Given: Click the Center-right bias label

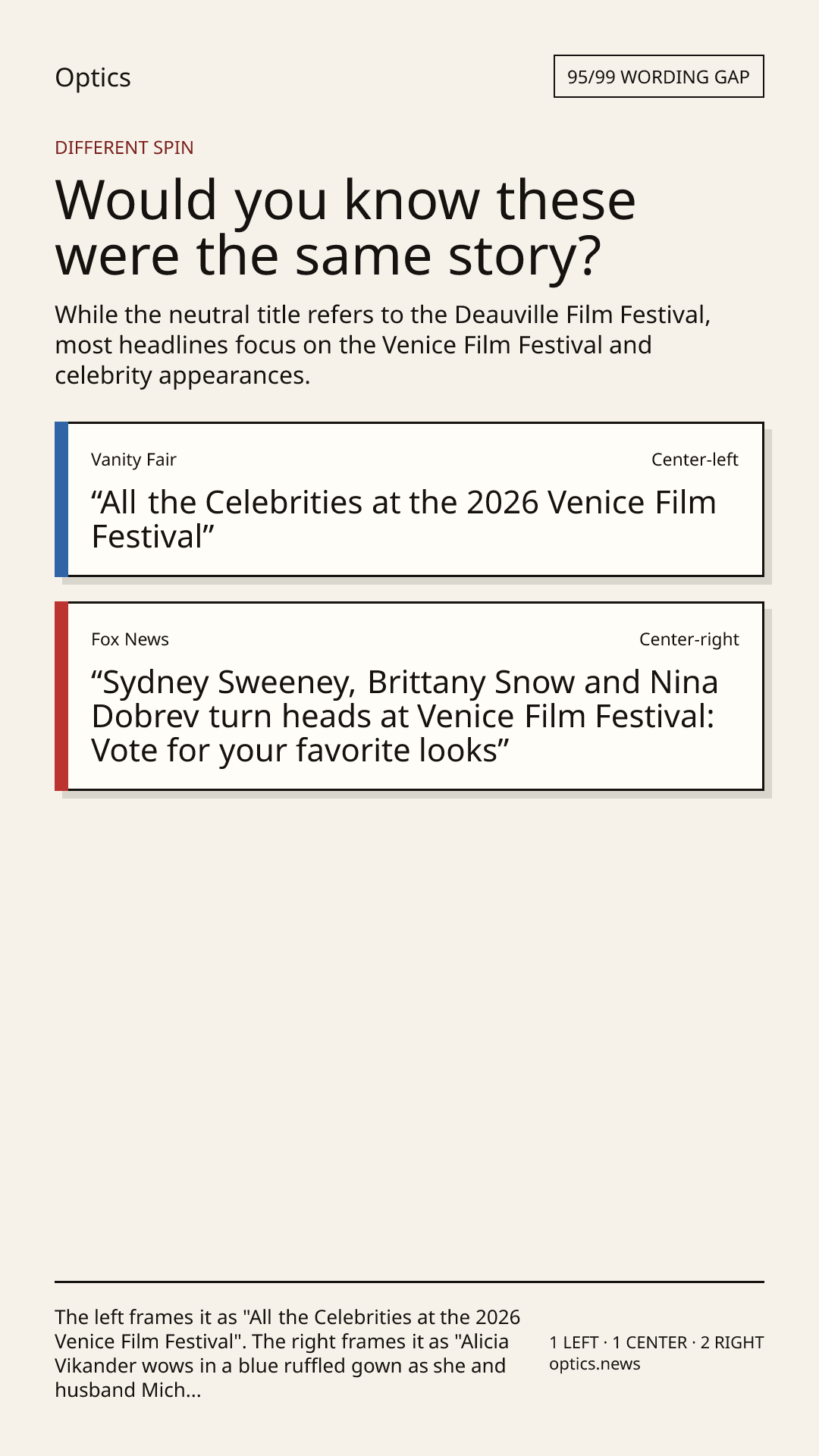Looking at the screenshot, I should tap(689, 639).
